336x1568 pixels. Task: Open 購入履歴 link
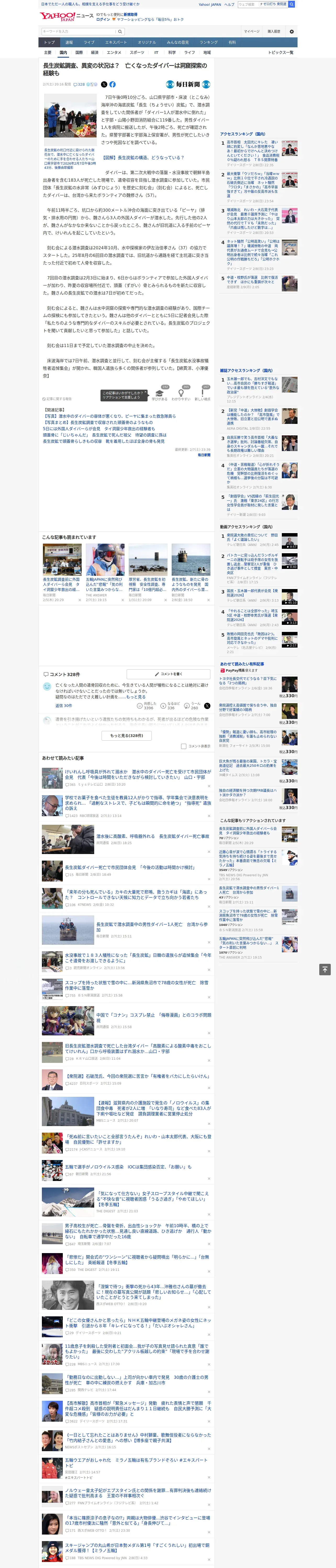(x=274, y=31)
